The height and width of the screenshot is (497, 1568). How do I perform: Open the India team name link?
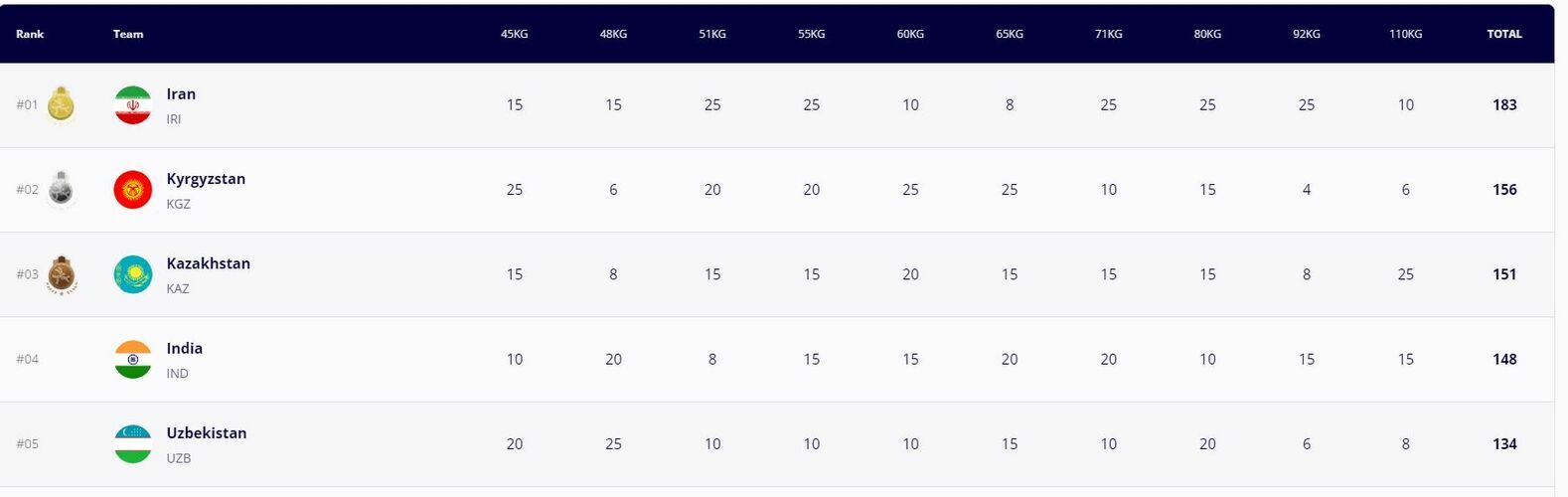pyautogui.click(x=184, y=348)
